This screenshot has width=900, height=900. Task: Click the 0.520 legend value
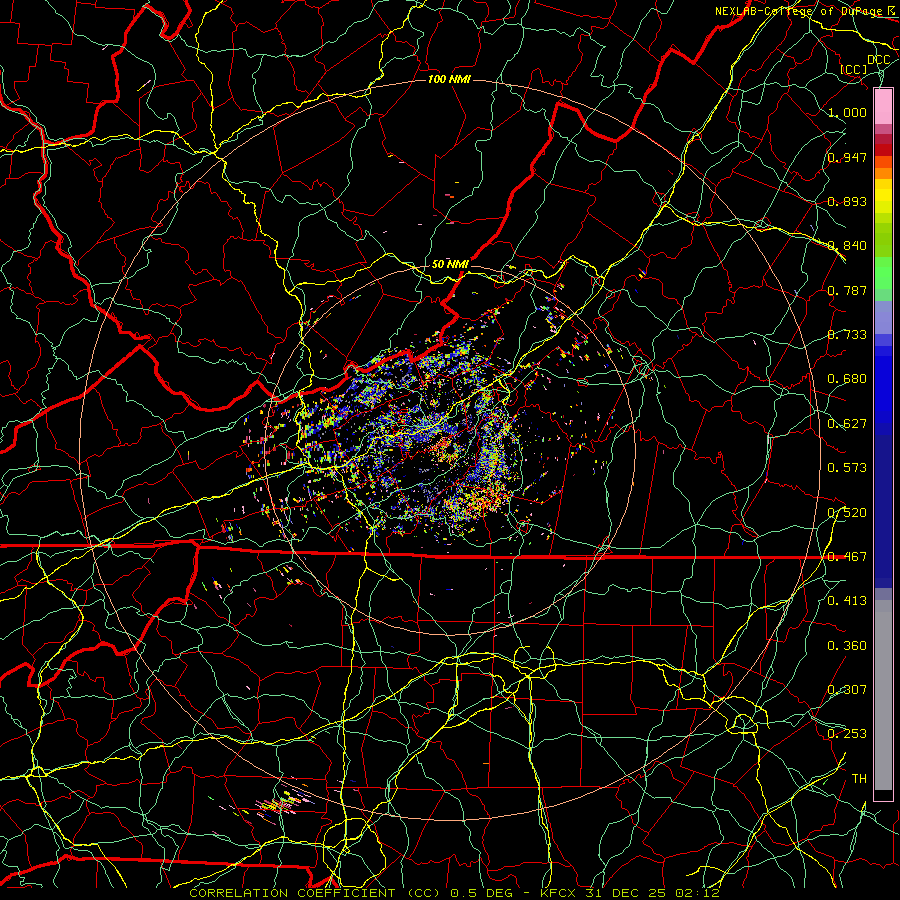(847, 513)
